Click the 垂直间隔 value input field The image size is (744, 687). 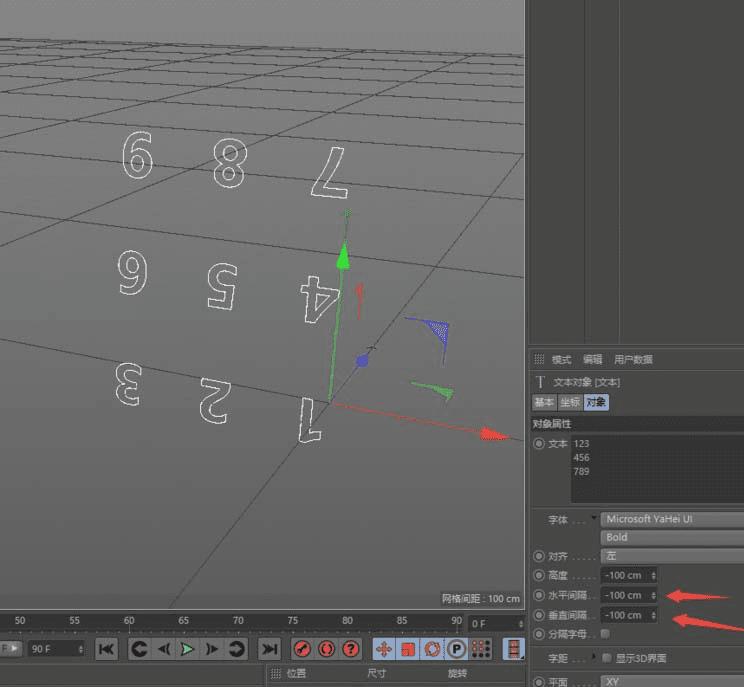click(x=624, y=615)
